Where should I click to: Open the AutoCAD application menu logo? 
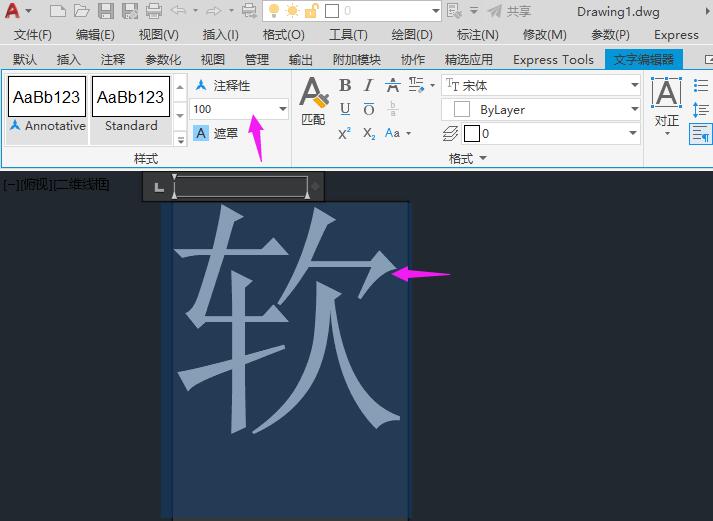pyautogui.click(x=12, y=10)
